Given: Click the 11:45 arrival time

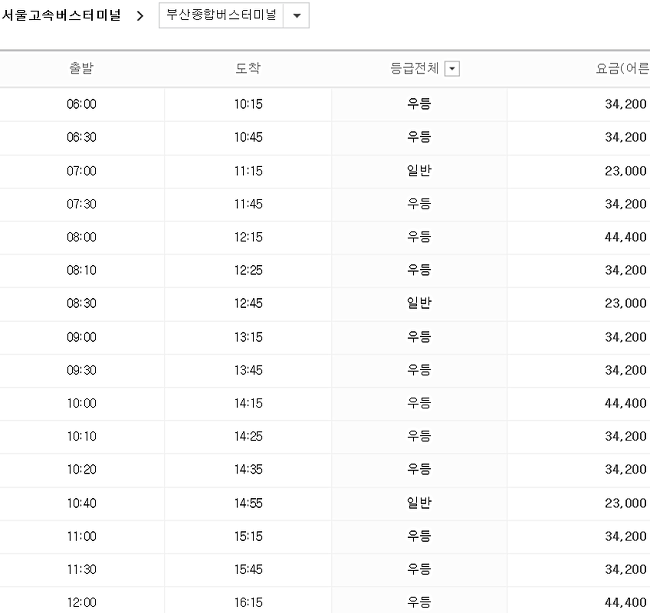Looking at the screenshot, I should (x=248, y=204).
